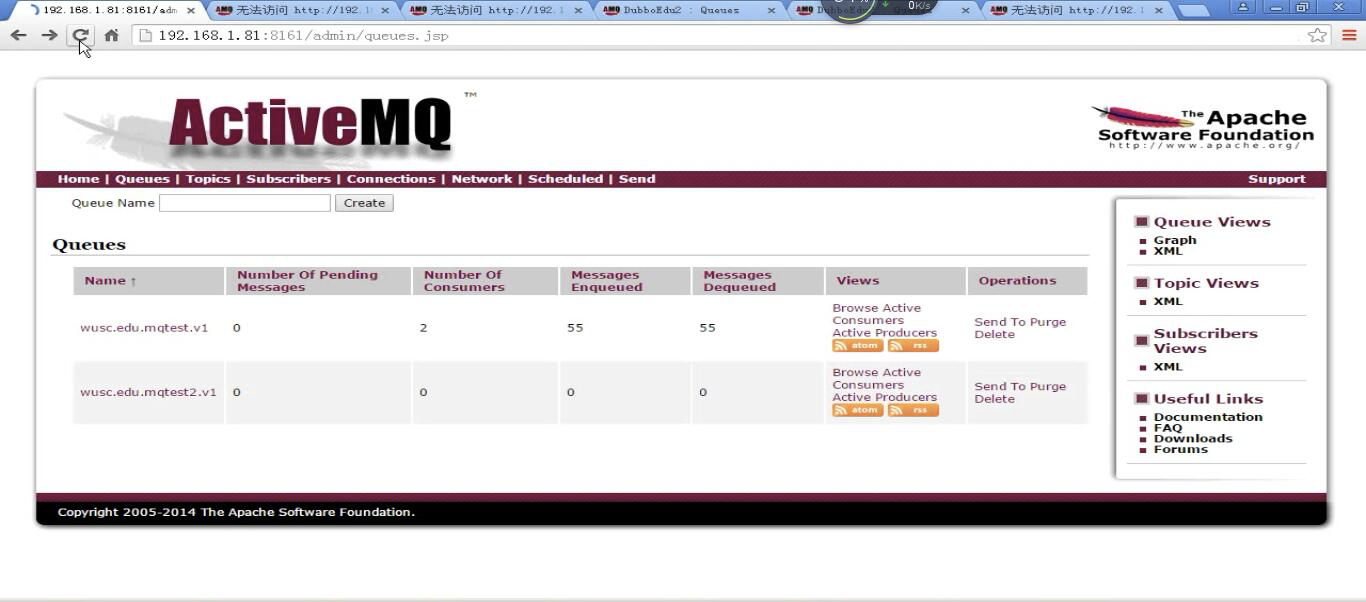The height and width of the screenshot is (602, 1366).
Task: Open a new browser tab
Action: click(1192, 11)
